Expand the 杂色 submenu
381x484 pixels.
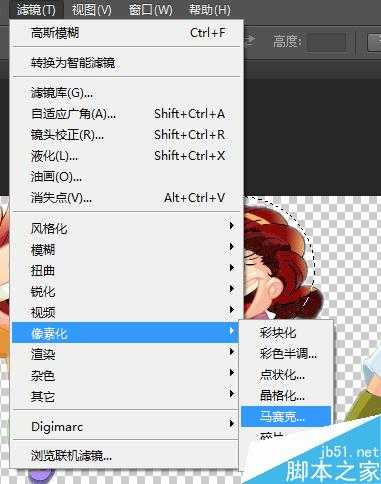126,375
